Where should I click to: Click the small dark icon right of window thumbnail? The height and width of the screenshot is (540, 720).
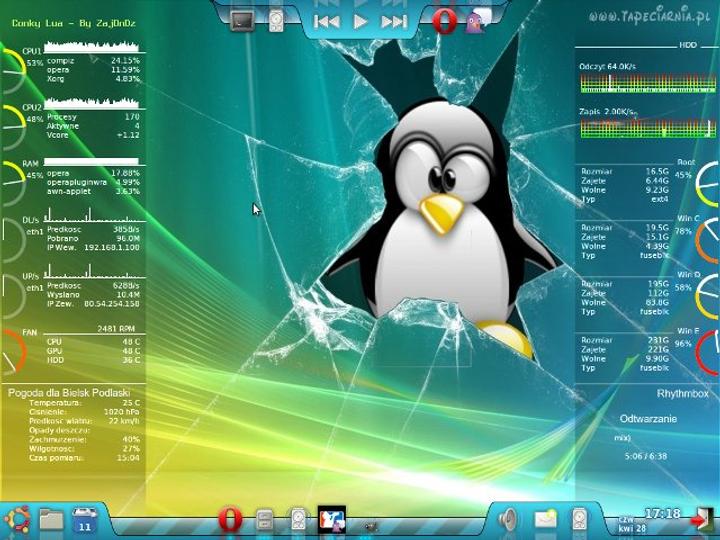point(371,526)
